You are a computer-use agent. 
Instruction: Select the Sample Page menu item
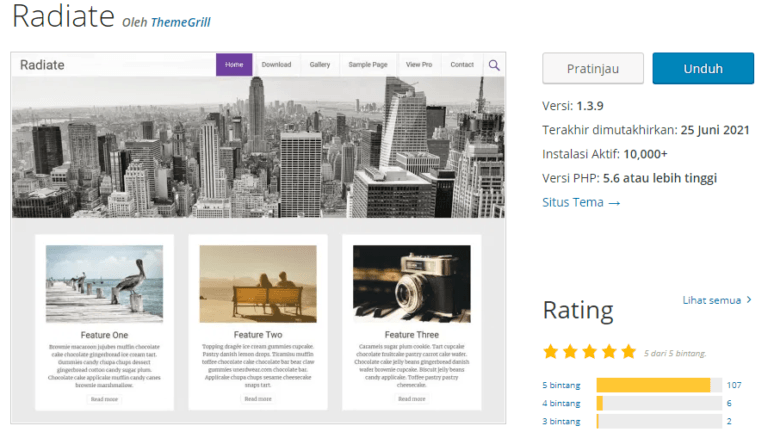pos(368,65)
